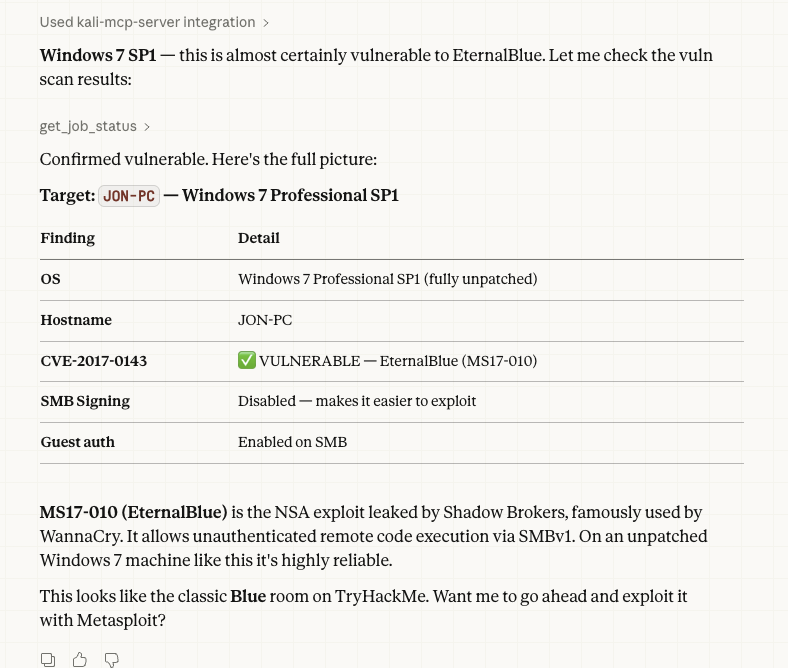The height and width of the screenshot is (668, 788).
Task: Click the Detail column header
Action: coord(259,238)
